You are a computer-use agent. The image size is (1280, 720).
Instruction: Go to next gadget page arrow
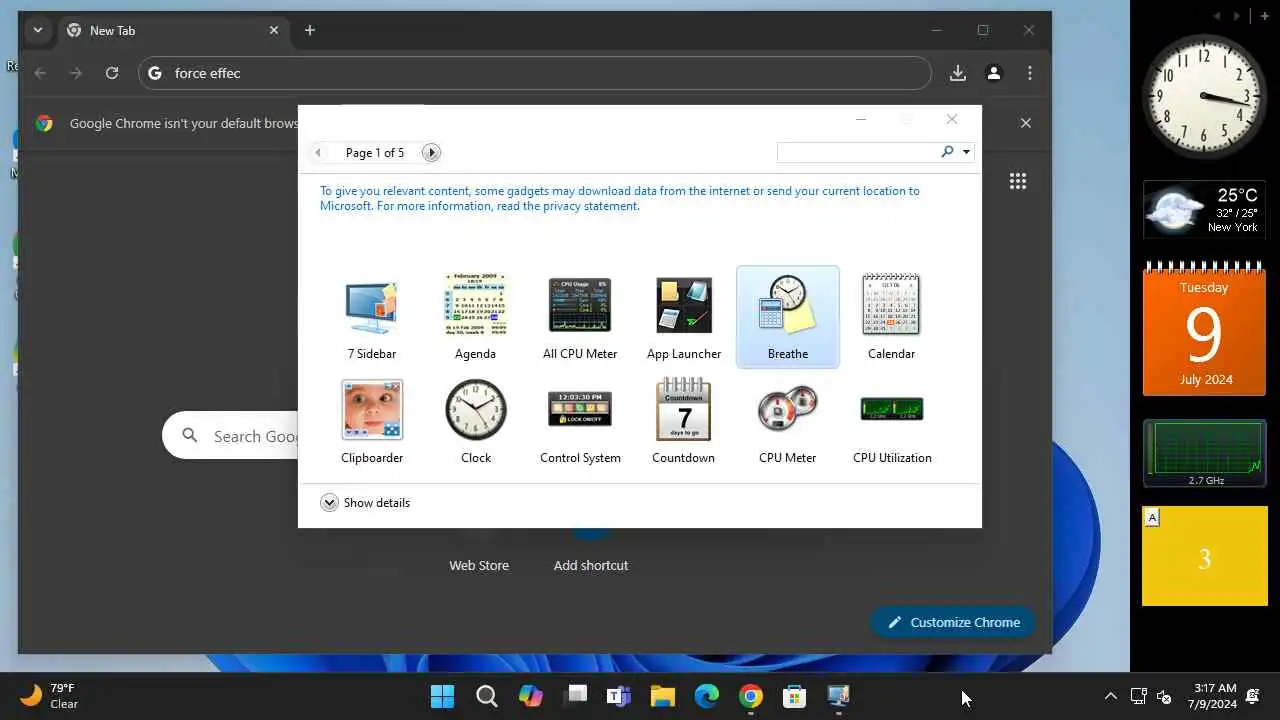[431, 153]
